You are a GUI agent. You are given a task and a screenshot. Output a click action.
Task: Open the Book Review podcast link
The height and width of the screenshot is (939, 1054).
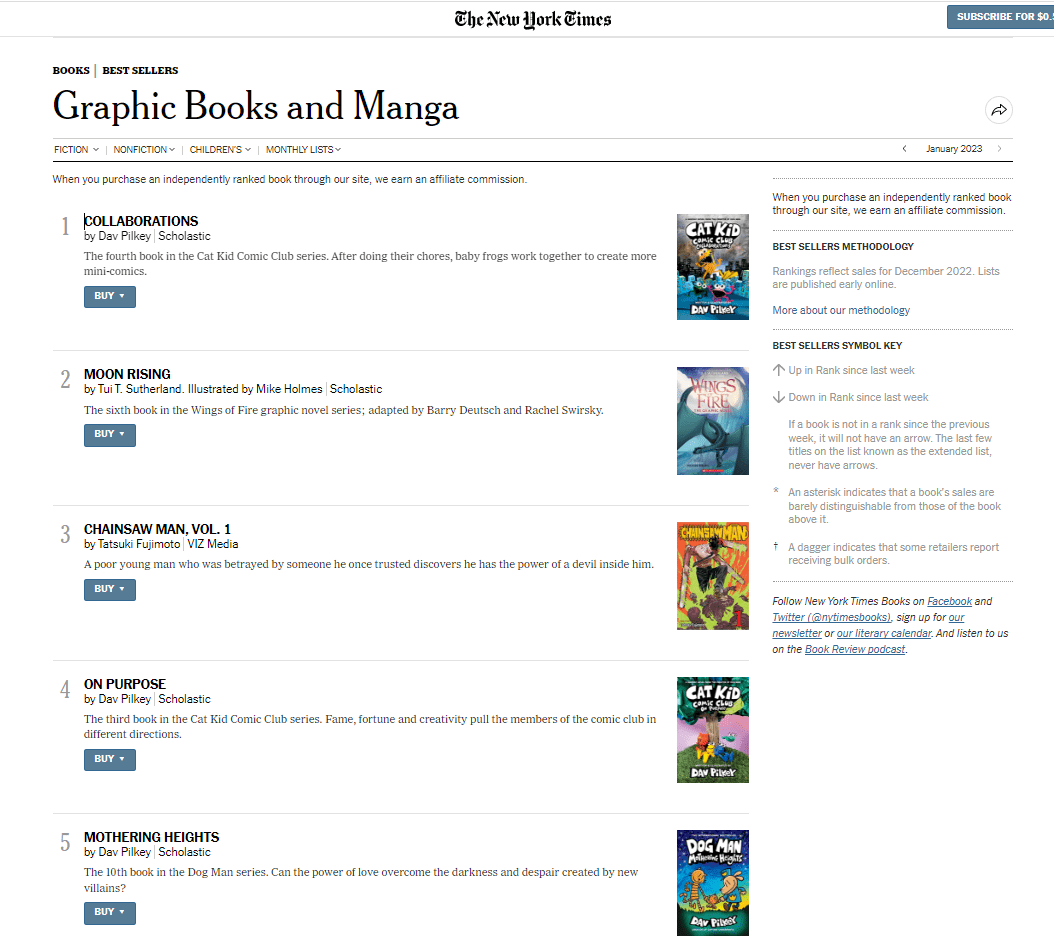(855, 649)
